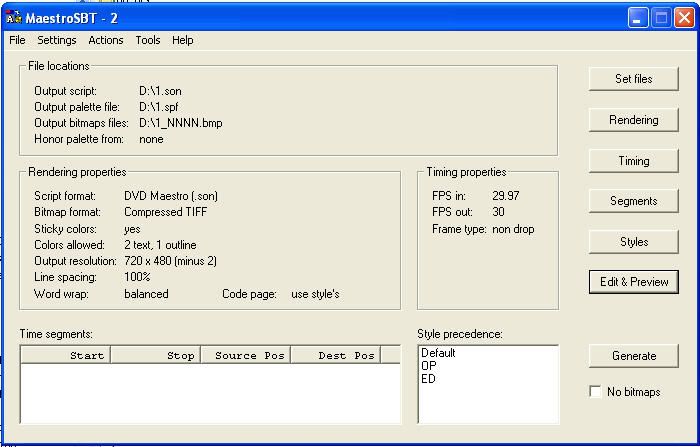Close the MaestroSBT window

click(x=684, y=18)
